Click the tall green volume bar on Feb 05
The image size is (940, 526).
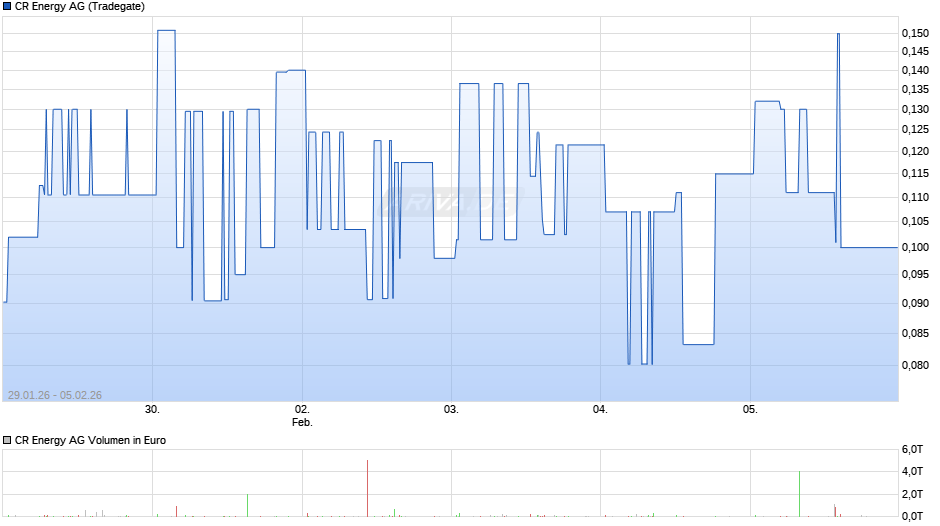pyautogui.click(x=799, y=494)
